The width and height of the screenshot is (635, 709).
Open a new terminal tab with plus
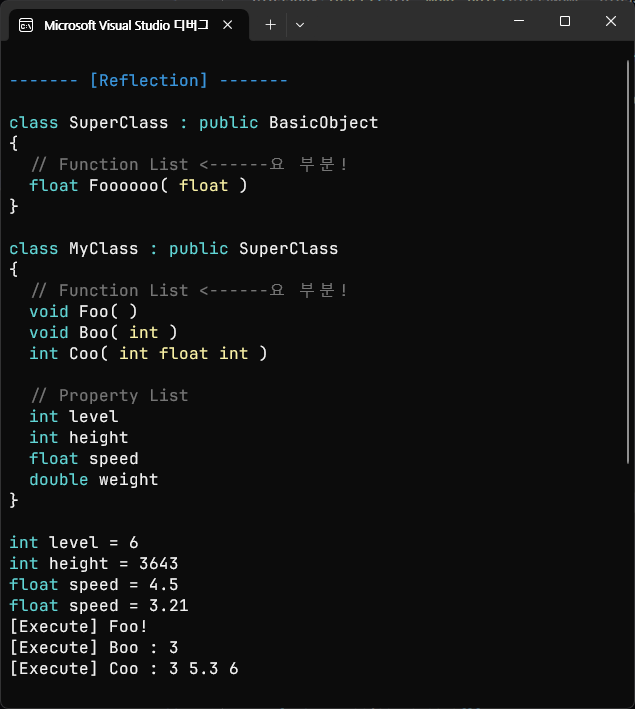(x=270, y=25)
